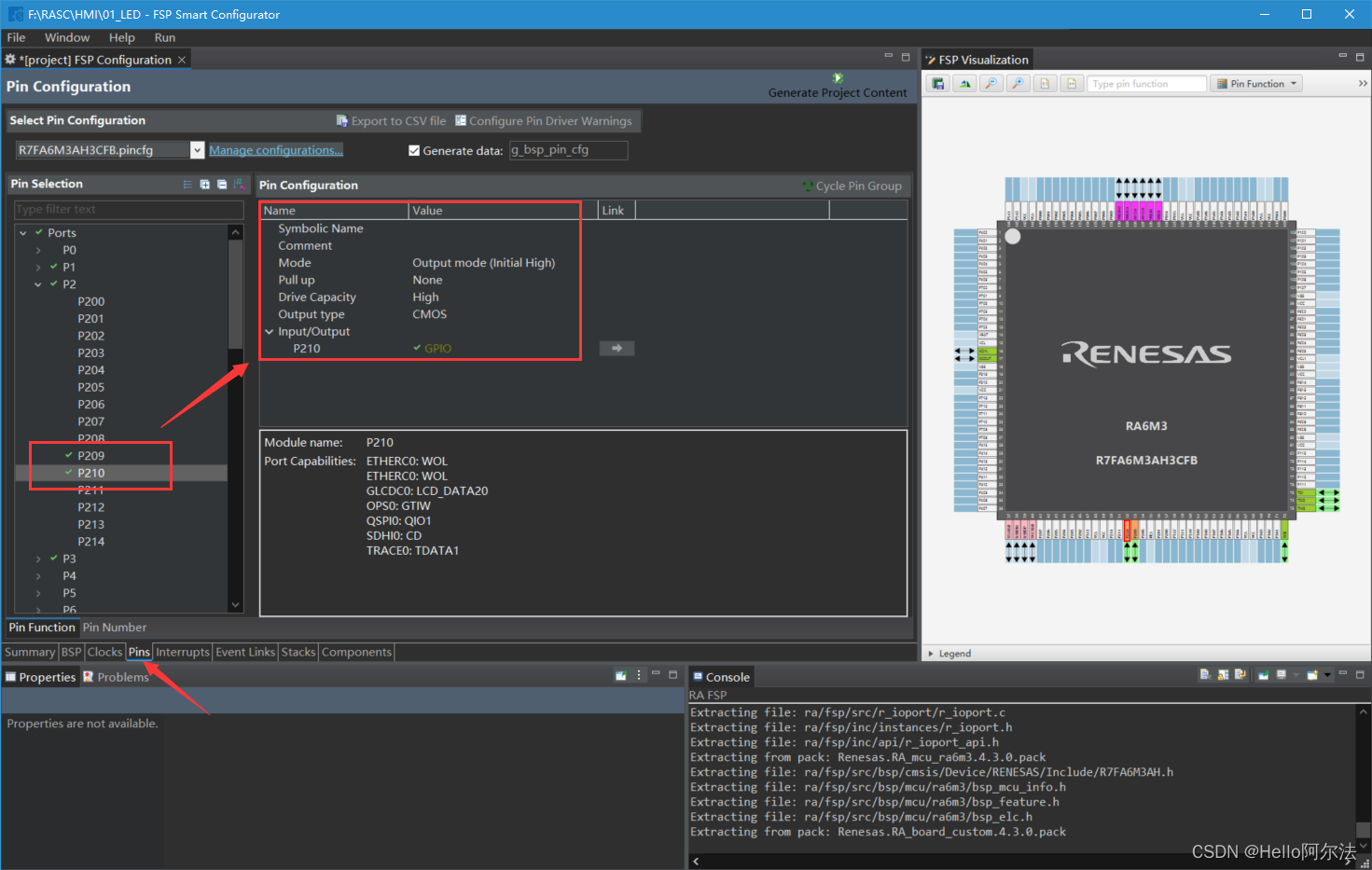Click the Pin Console icon
Screen dimensions: 1372x870
1264,674
